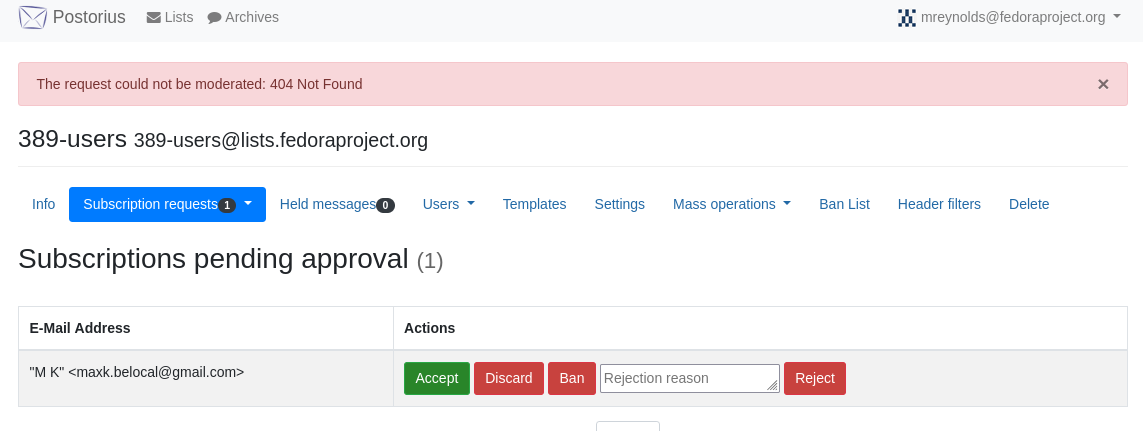Switch to the Templates tab
Image resolution: width=1143 pixels, height=431 pixels.
pos(534,204)
